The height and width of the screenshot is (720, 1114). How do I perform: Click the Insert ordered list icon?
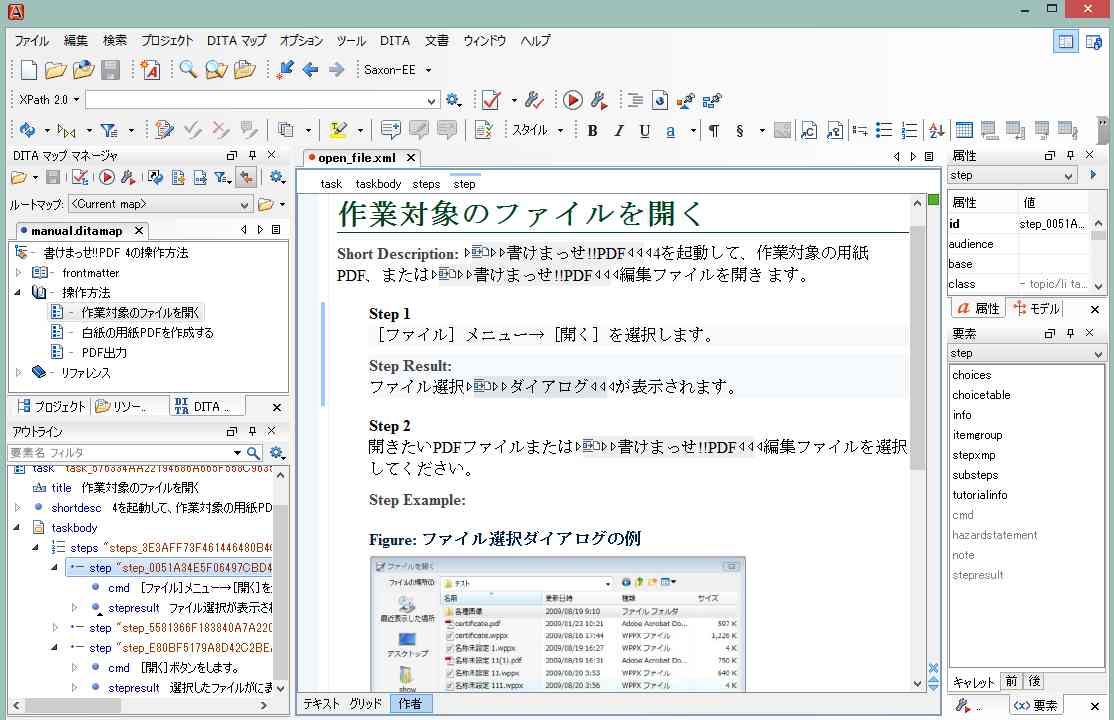coord(909,130)
